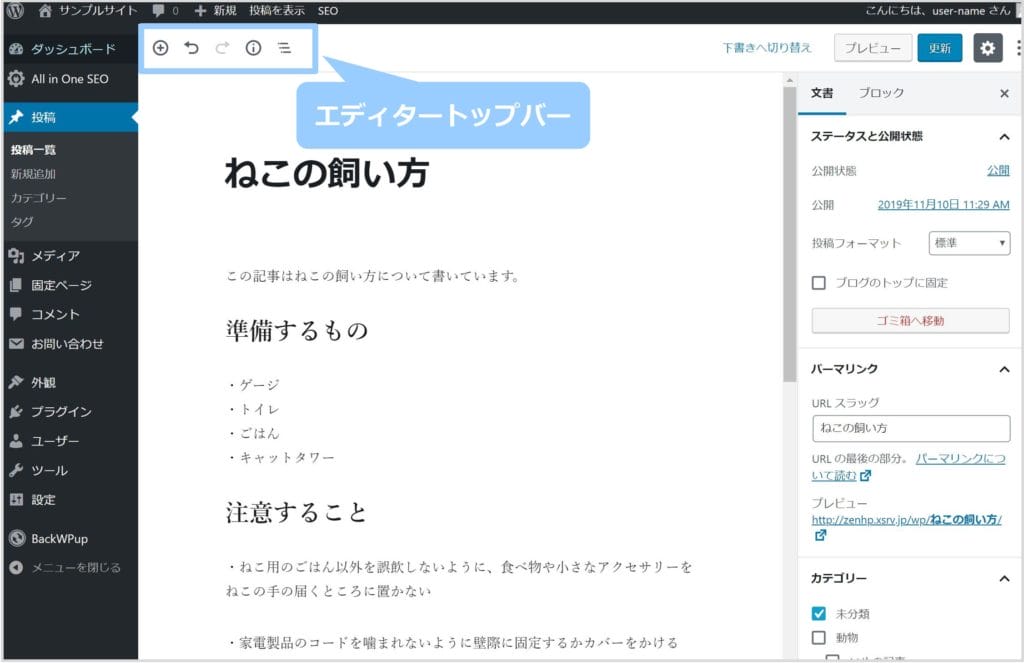The image size is (1024, 663).
Task: Click the Add Block plus icon
Action: coord(160,48)
